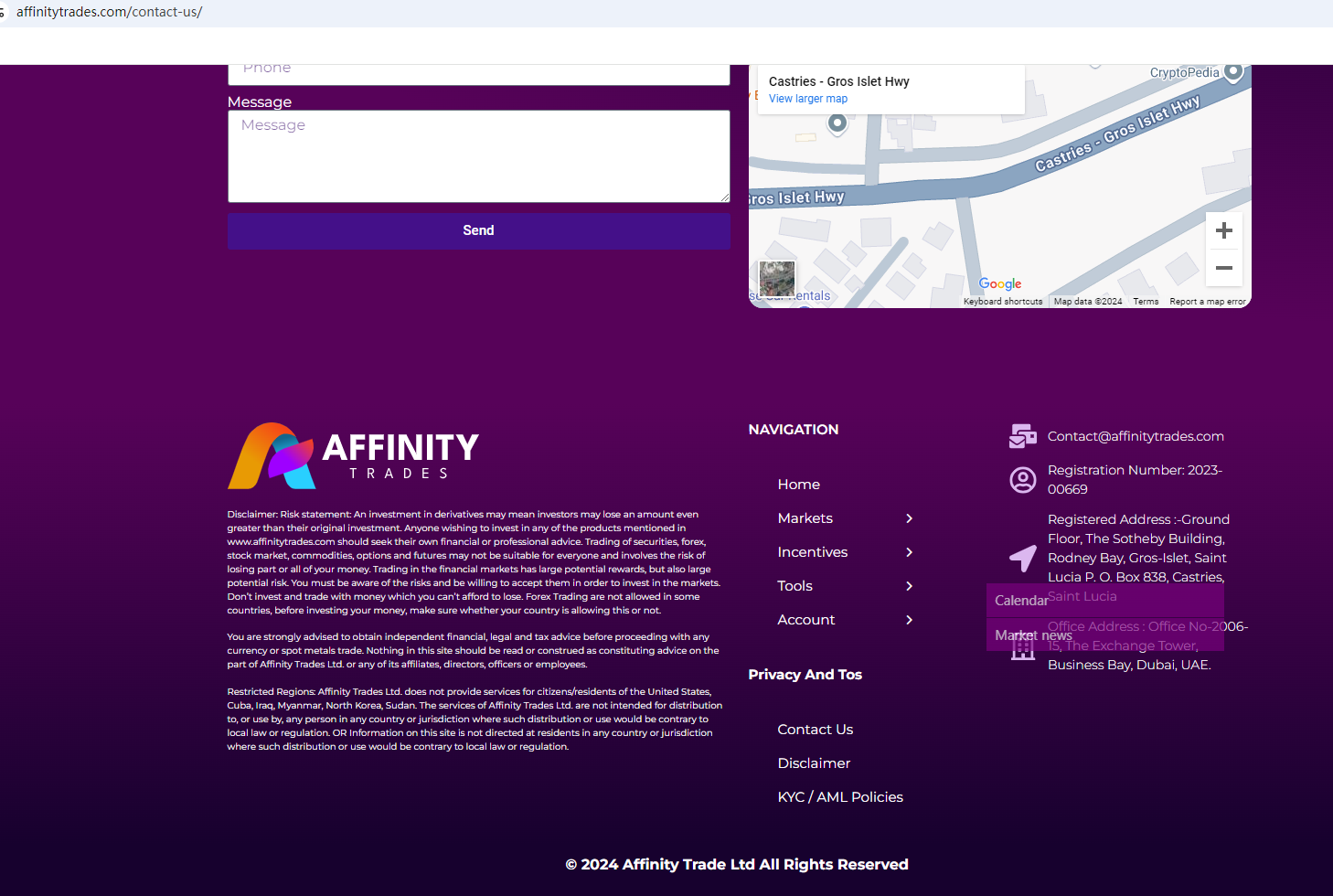Open the Markets navigation item
This screenshot has width=1333, height=896.
pyautogui.click(x=805, y=518)
